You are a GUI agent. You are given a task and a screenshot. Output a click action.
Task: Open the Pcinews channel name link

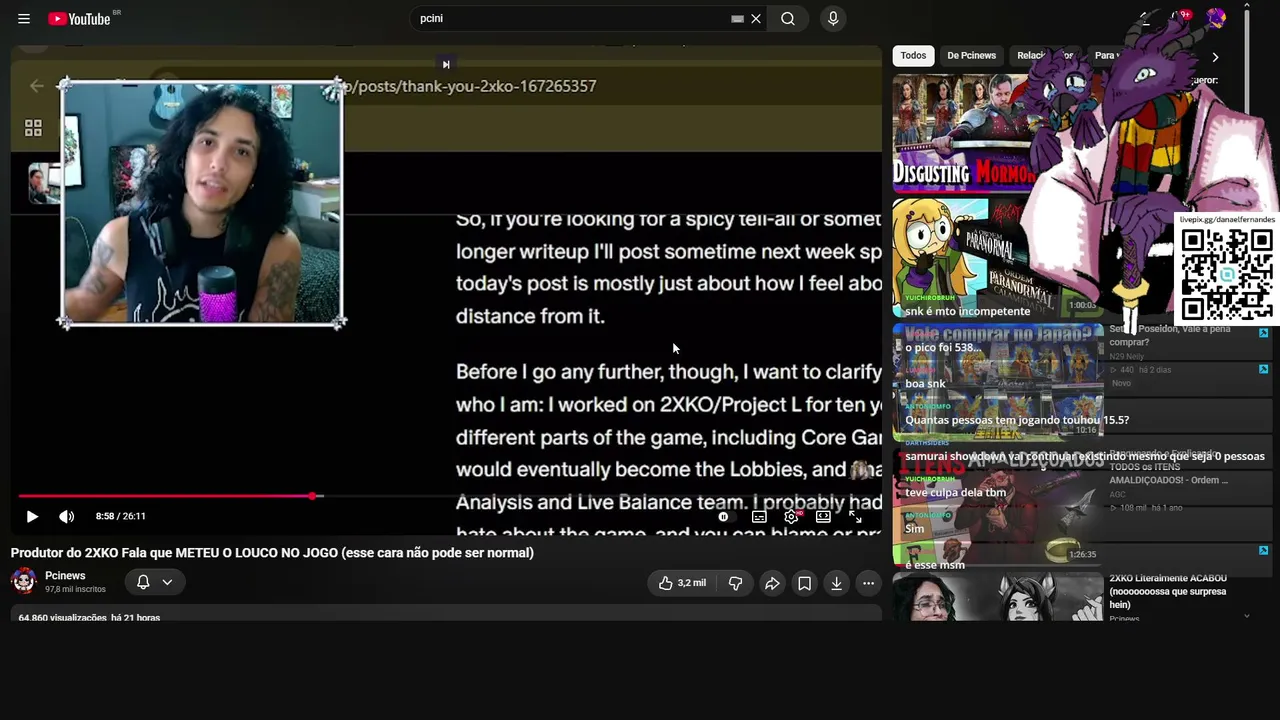coord(65,576)
